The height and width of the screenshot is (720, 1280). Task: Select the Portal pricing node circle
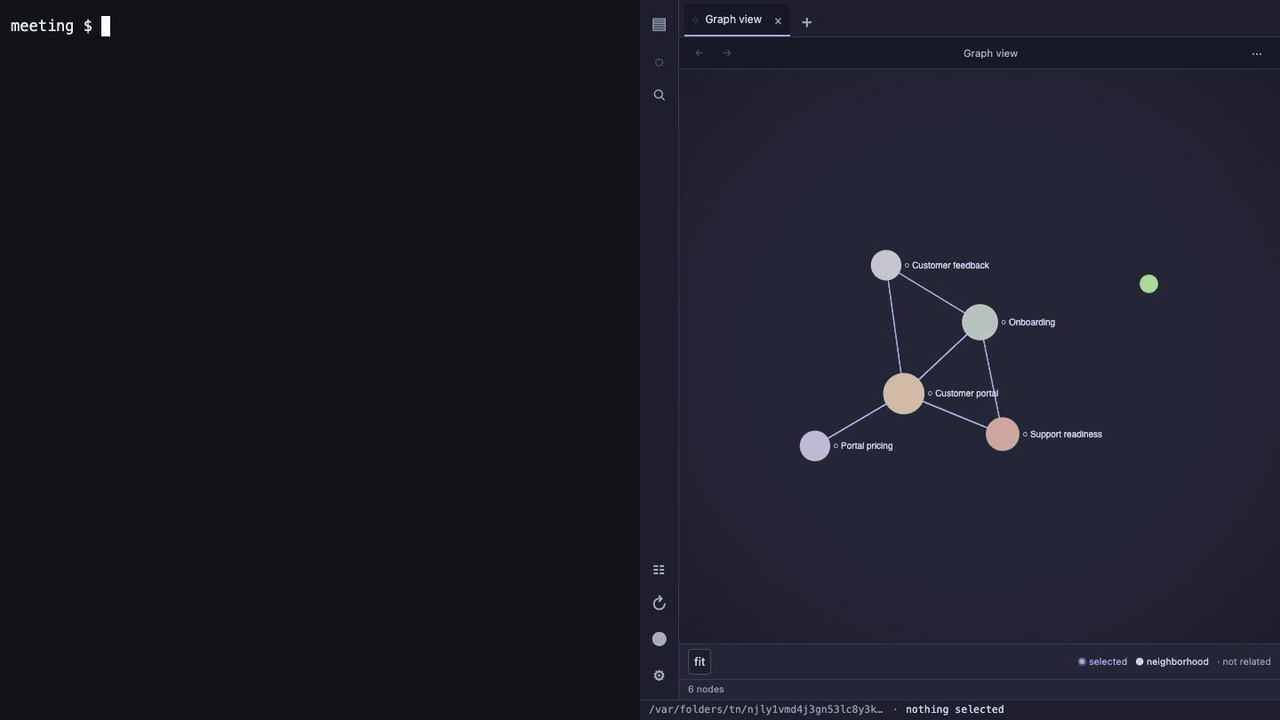pyautogui.click(x=815, y=446)
